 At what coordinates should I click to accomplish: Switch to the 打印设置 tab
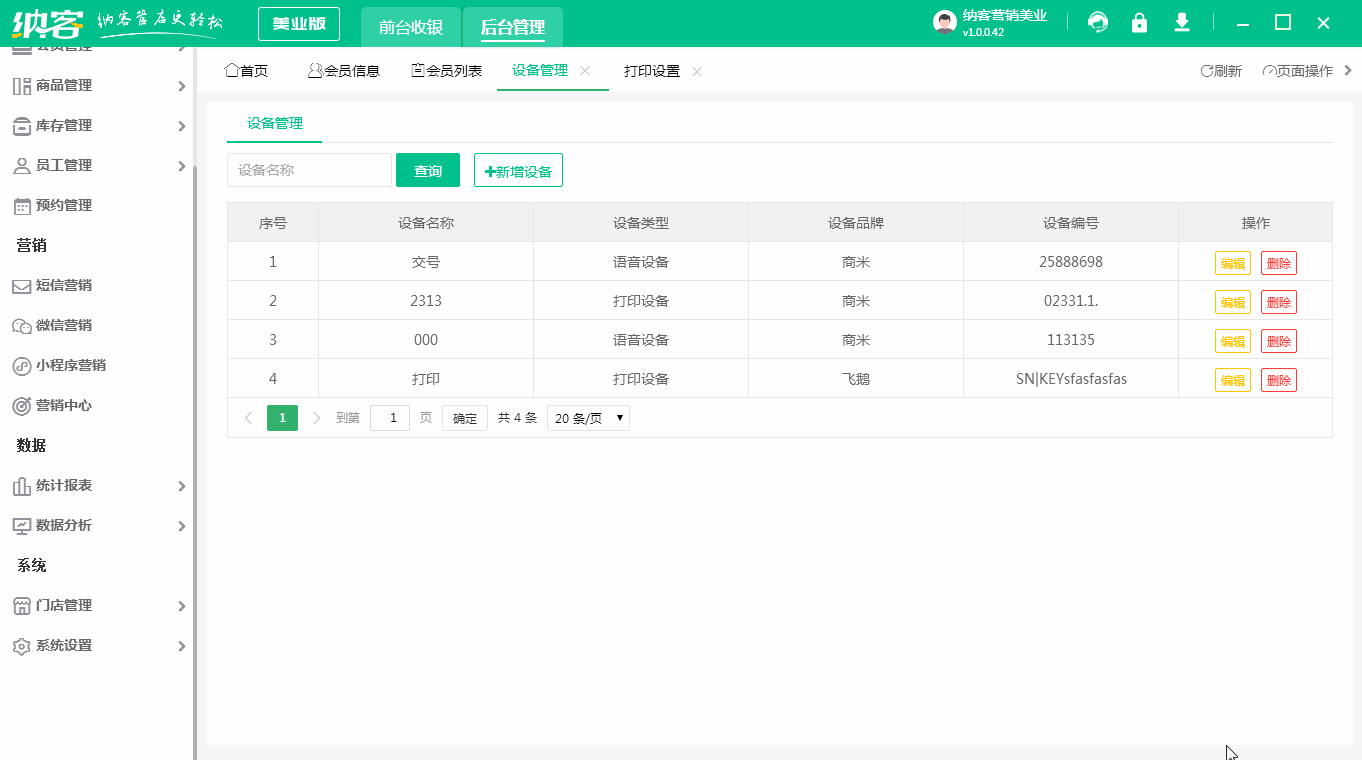(651, 71)
